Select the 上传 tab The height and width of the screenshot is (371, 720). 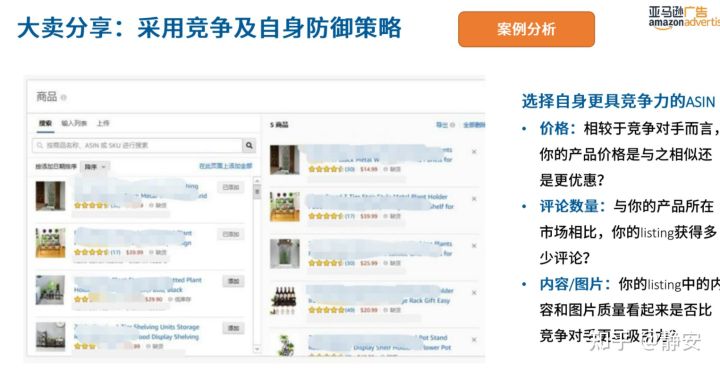[103, 124]
